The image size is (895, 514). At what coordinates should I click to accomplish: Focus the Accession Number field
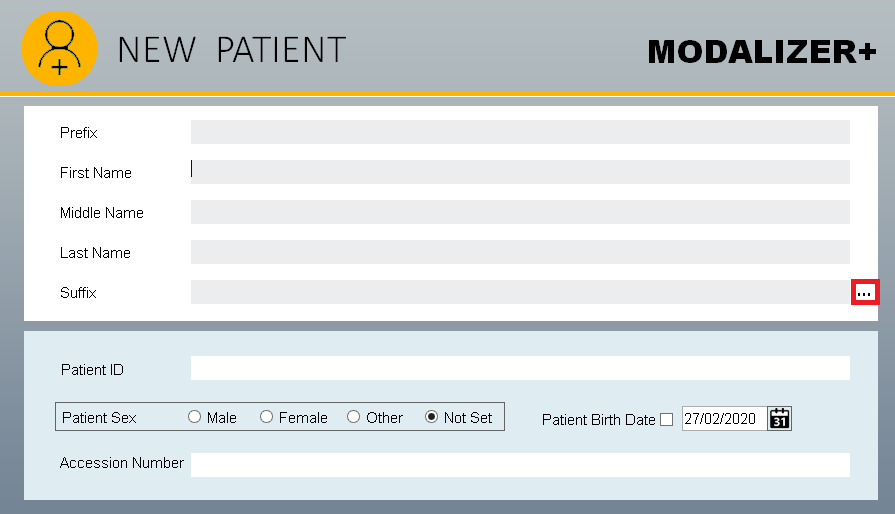point(520,464)
